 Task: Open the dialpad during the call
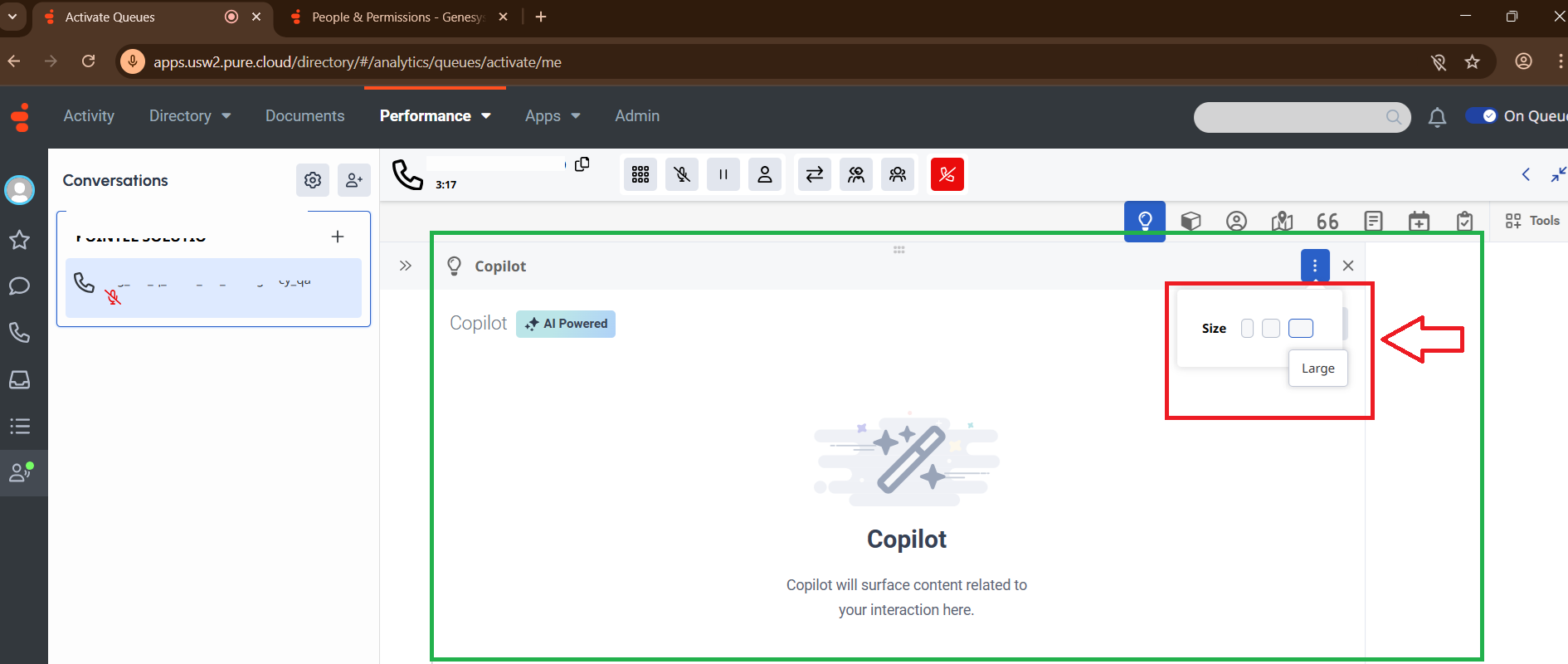(640, 174)
